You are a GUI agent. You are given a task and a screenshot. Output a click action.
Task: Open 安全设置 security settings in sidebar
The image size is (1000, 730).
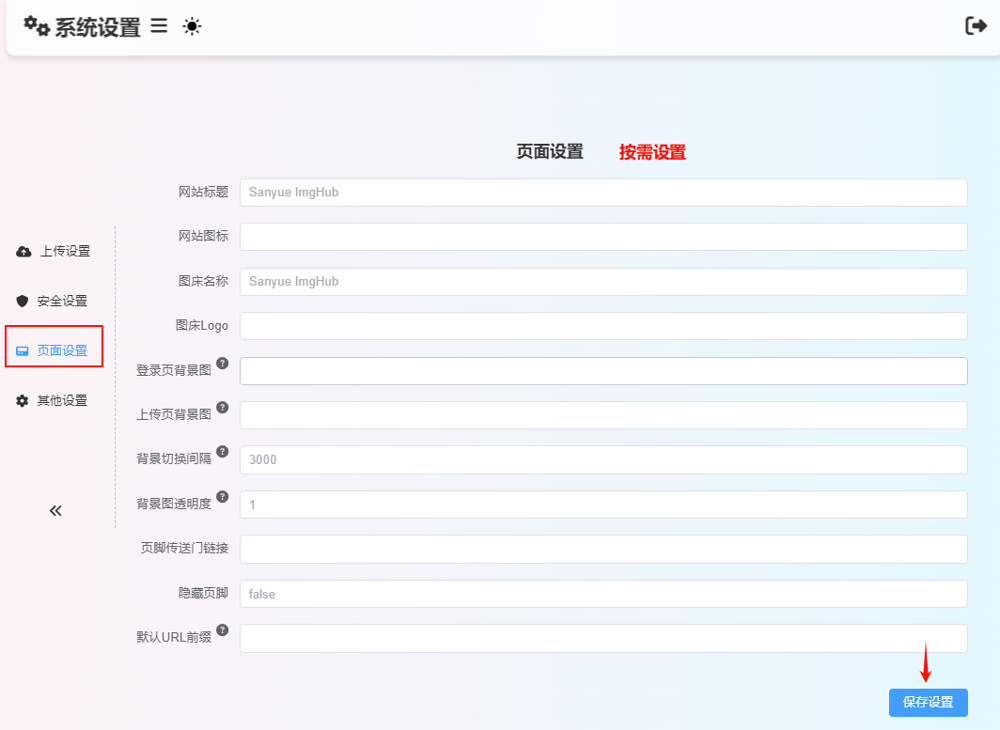[x=53, y=301]
